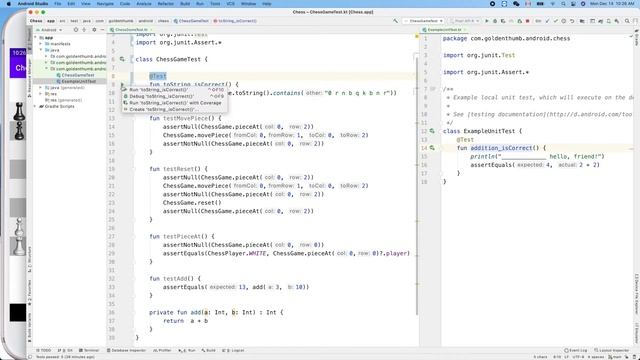Collapse the app module tree node

pyautogui.click(x=36, y=38)
